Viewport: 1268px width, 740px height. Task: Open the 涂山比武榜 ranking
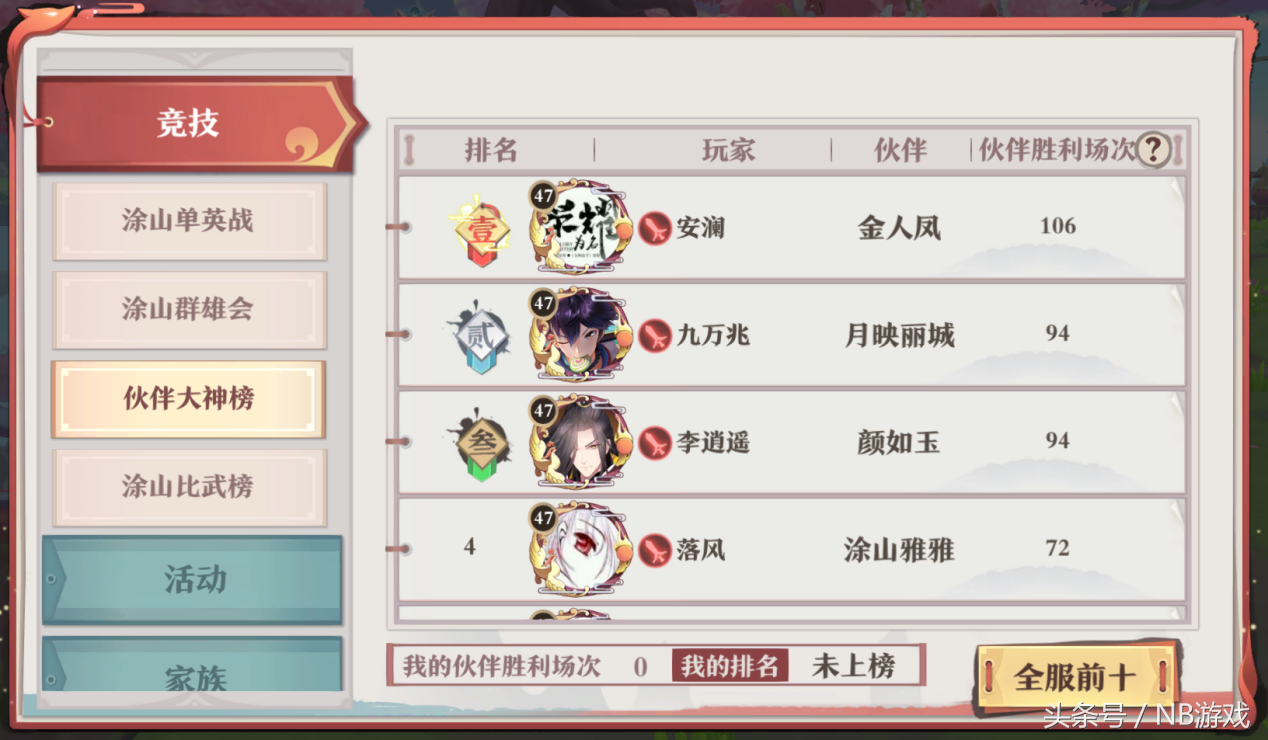(x=189, y=487)
